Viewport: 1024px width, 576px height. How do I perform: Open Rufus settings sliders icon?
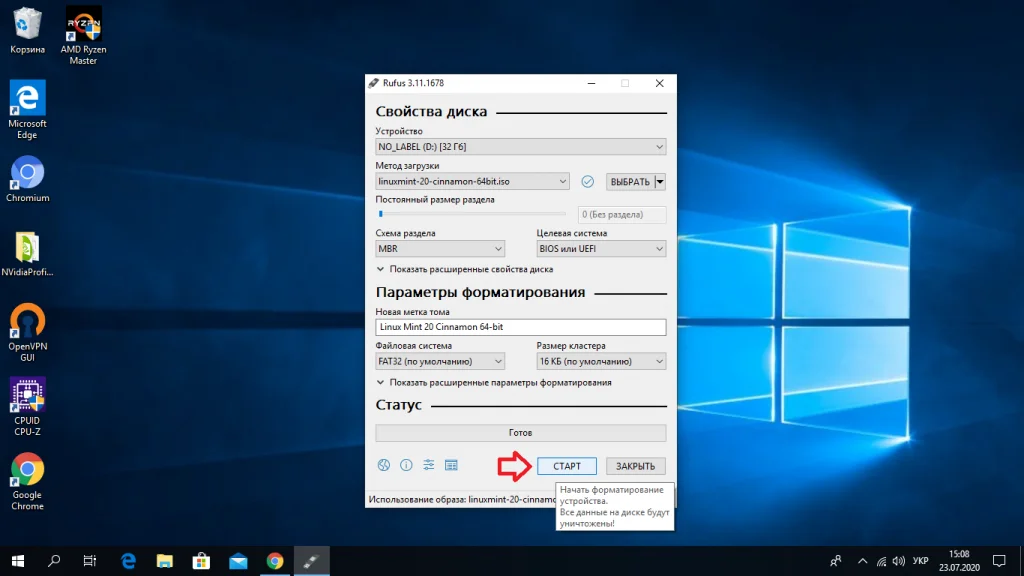429,465
